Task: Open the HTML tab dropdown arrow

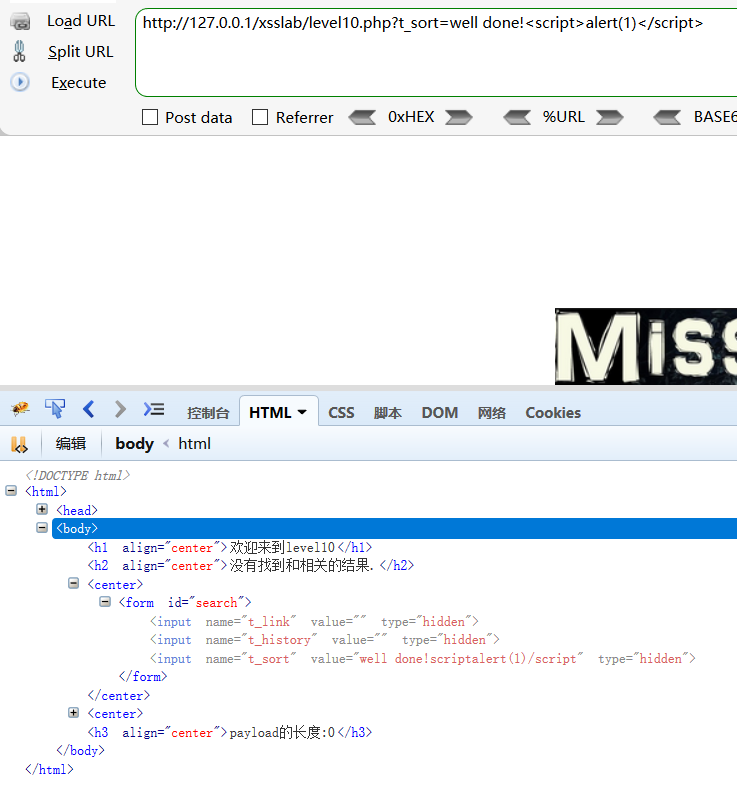Action: point(302,412)
